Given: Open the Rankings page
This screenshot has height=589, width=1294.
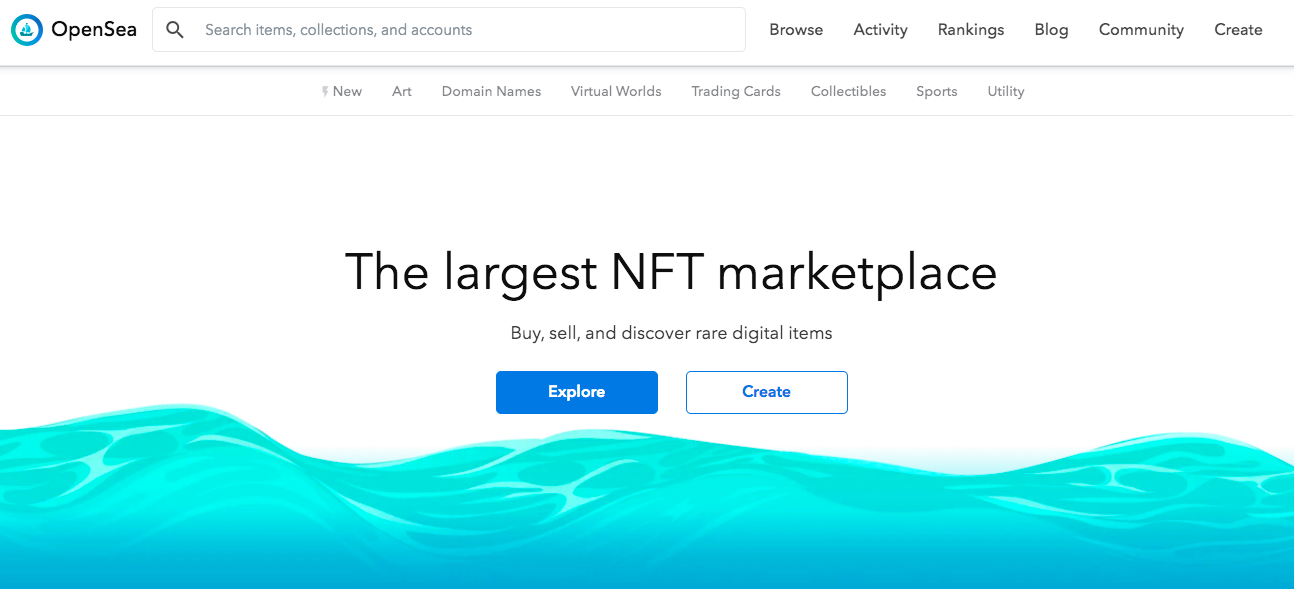Looking at the screenshot, I should 970,30.
